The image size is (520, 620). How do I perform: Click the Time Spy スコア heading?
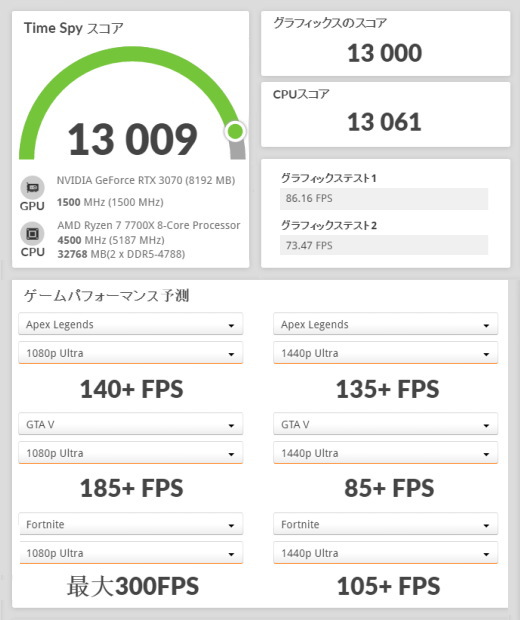74,28
